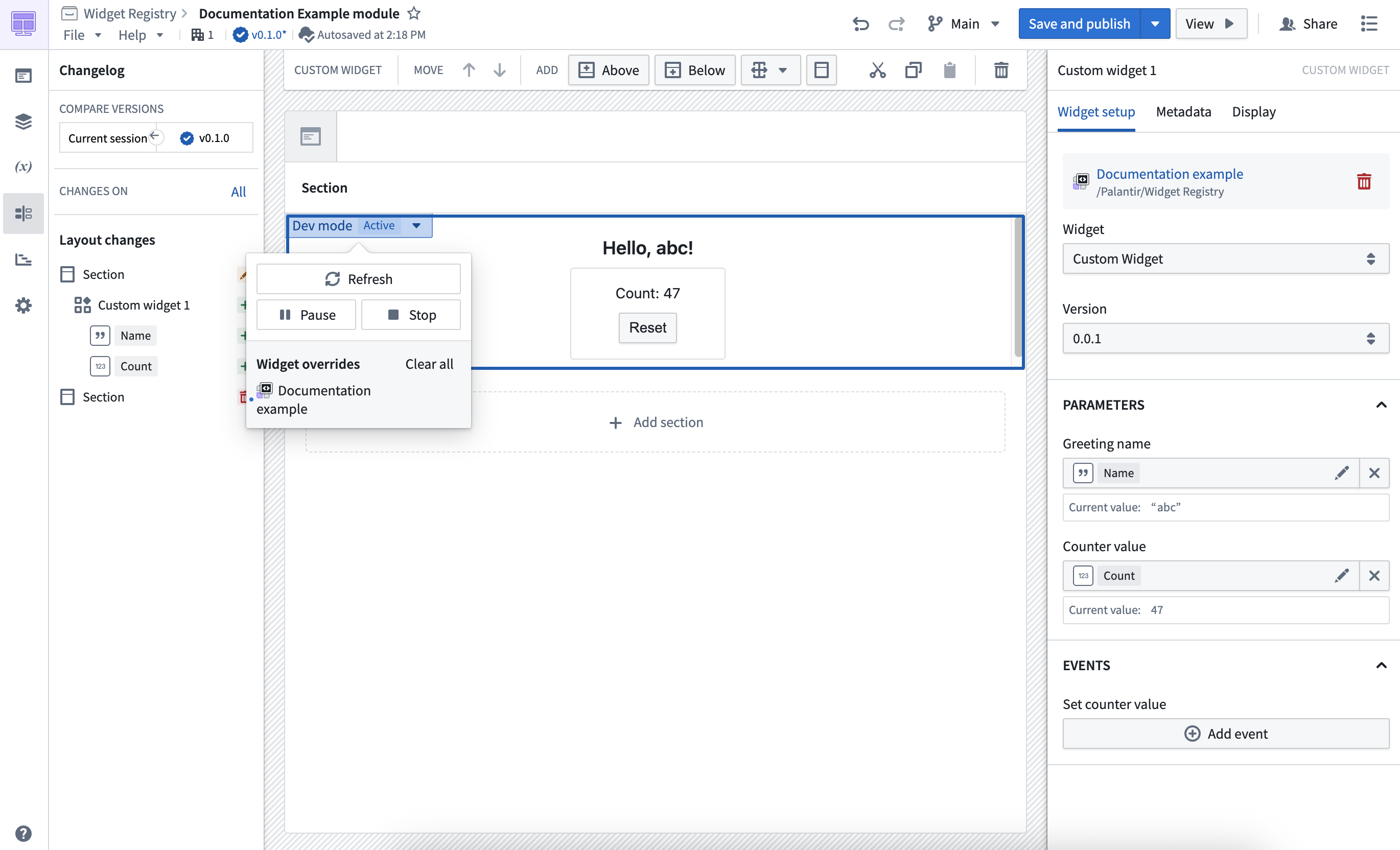
Task: Remove Documentation example widget set with red trash
Action: (x=1364, y=182)
